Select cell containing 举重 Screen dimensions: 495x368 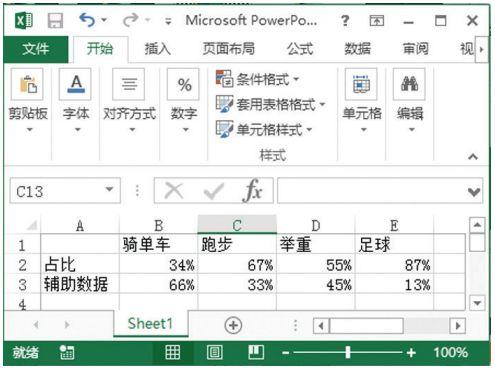[x=316, y=245]
